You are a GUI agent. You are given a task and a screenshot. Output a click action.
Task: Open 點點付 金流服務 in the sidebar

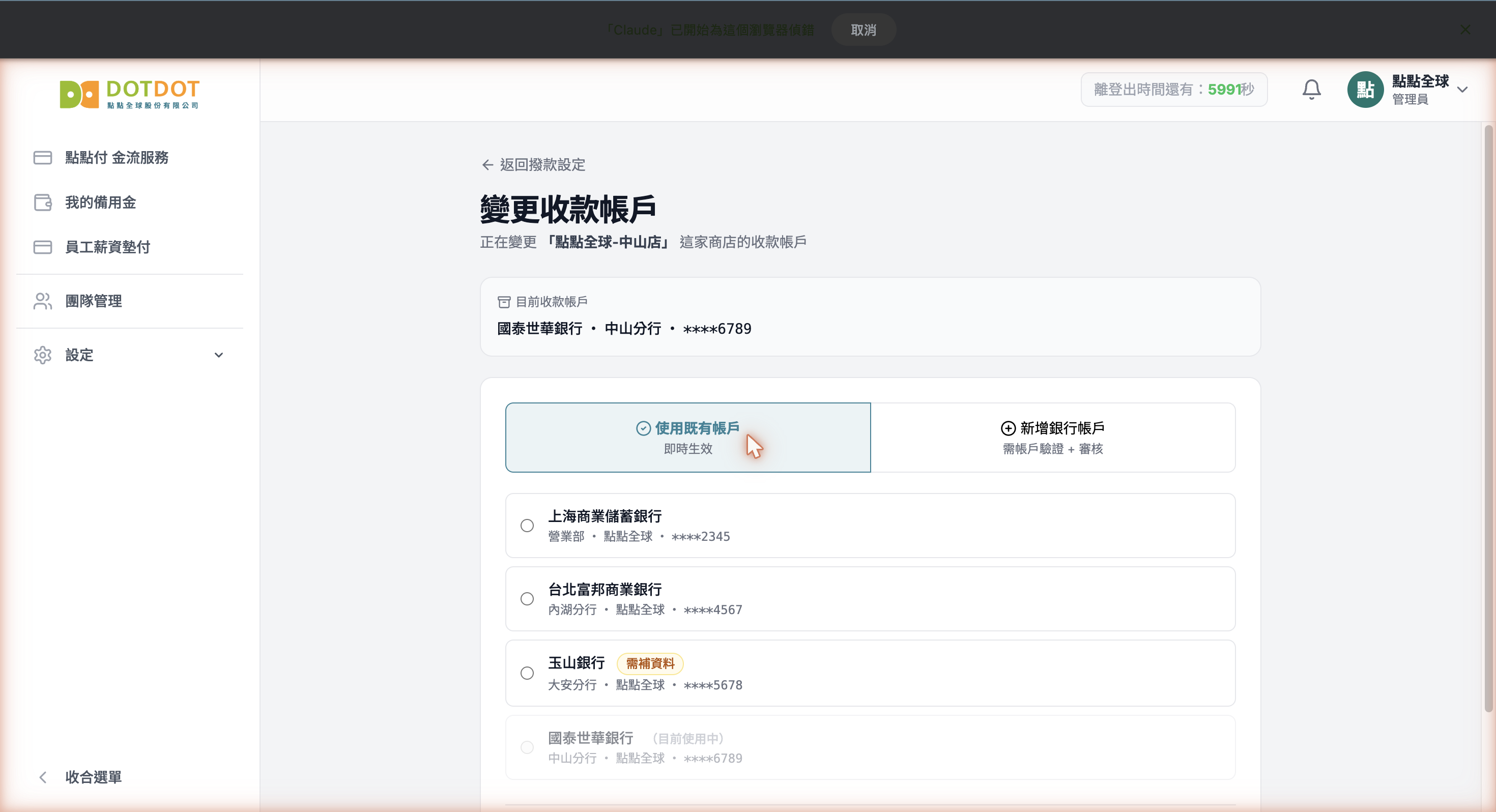click(x=130, y=157)
